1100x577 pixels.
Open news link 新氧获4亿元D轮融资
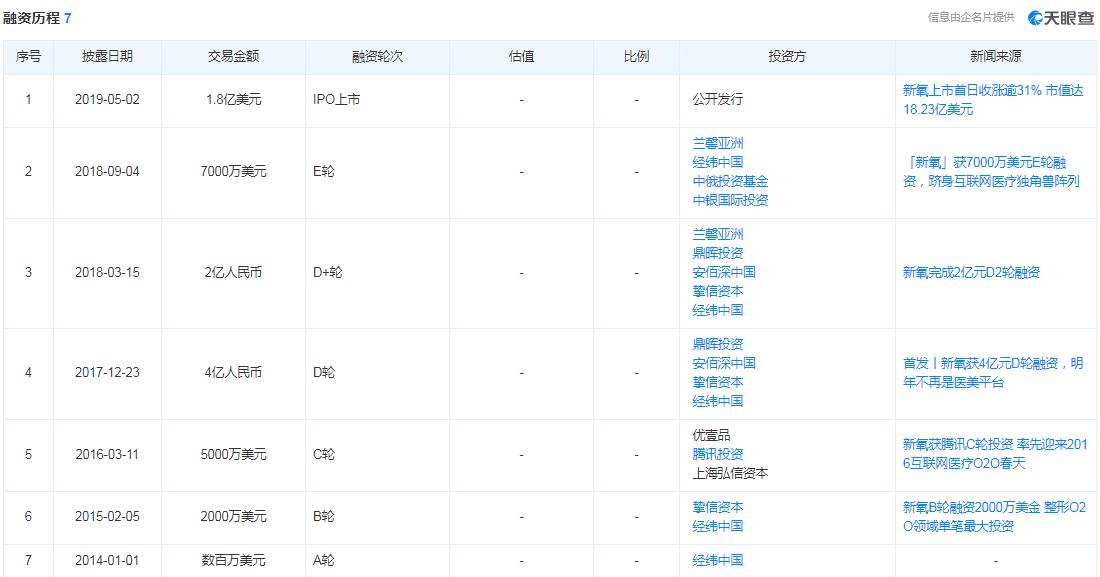tap(993, 373)
